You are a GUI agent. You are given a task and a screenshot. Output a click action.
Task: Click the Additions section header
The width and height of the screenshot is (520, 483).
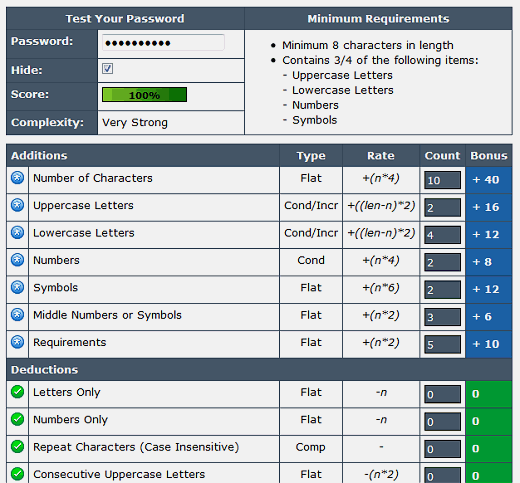[x=39, y=156]
